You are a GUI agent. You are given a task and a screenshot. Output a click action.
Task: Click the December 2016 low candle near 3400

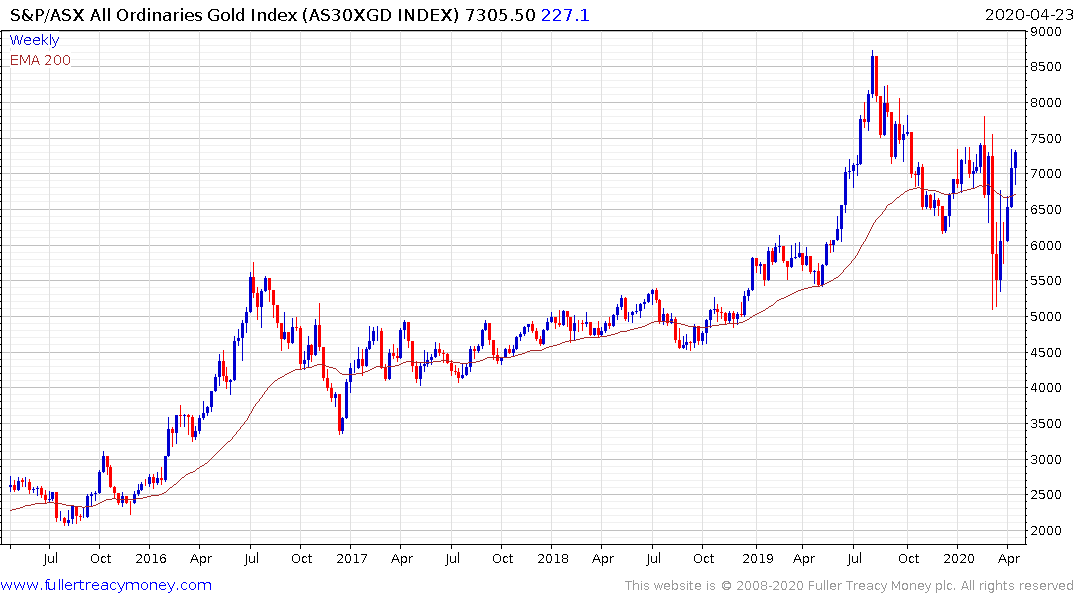[340, 413]
